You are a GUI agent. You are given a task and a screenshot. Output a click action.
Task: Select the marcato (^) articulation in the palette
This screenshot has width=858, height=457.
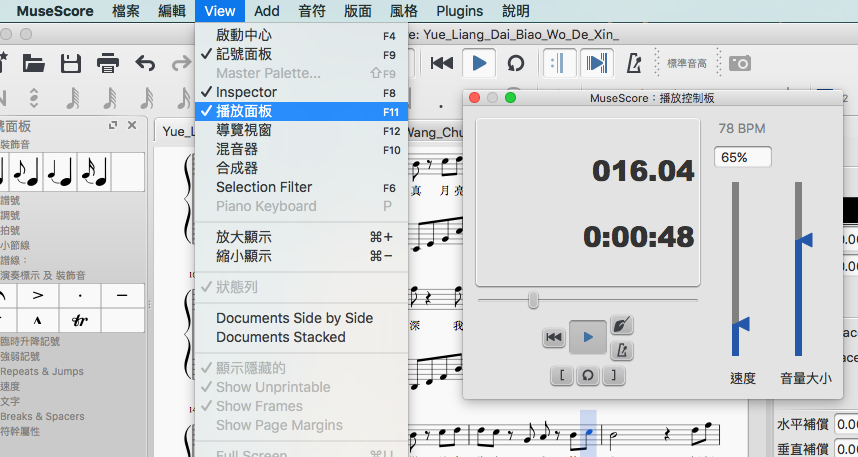(38, 320)
